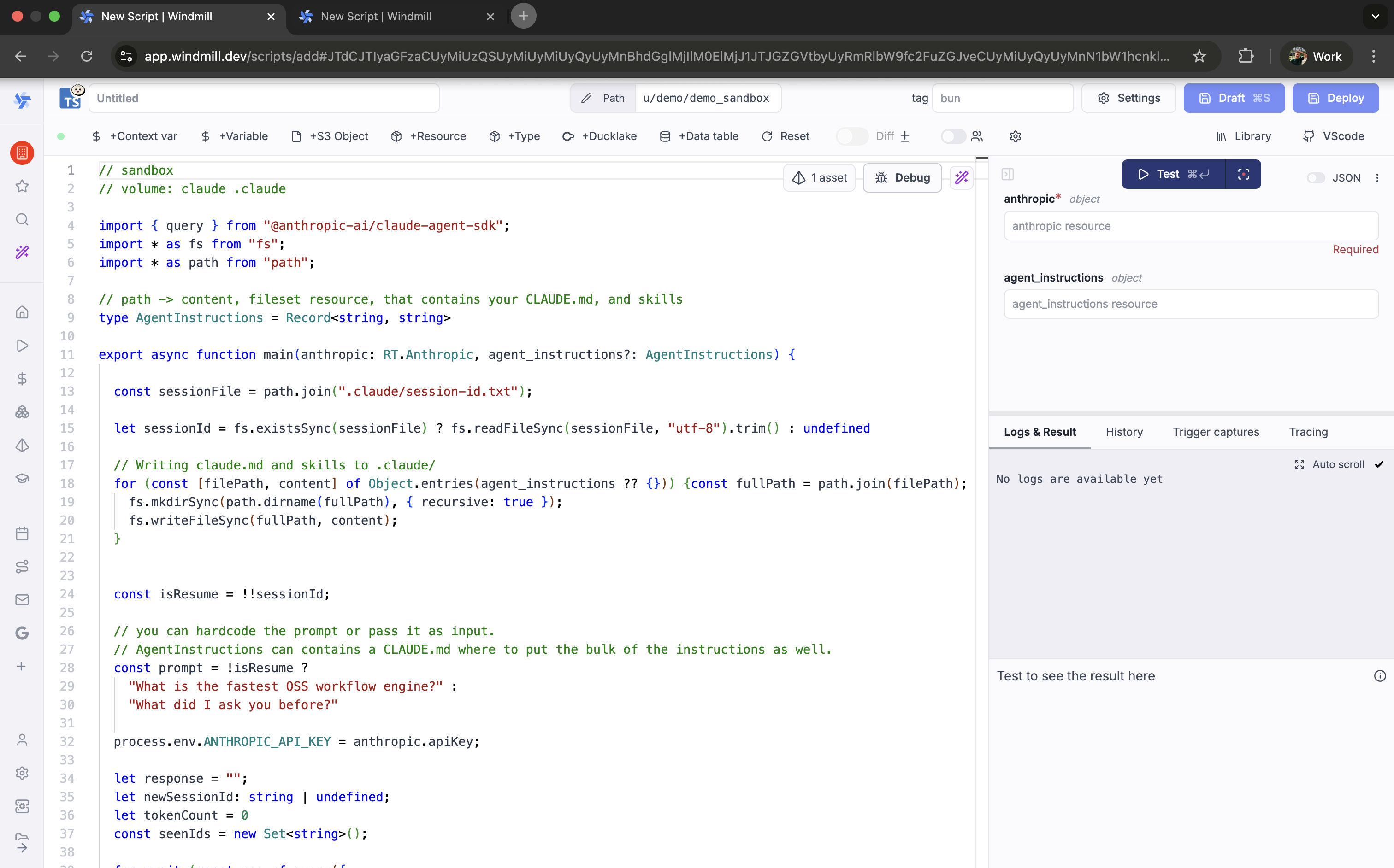The width and height of the screenshot is (1394, 868).
Task: Open the Work profile menu in Chrome
Action: coord(1315,56)
